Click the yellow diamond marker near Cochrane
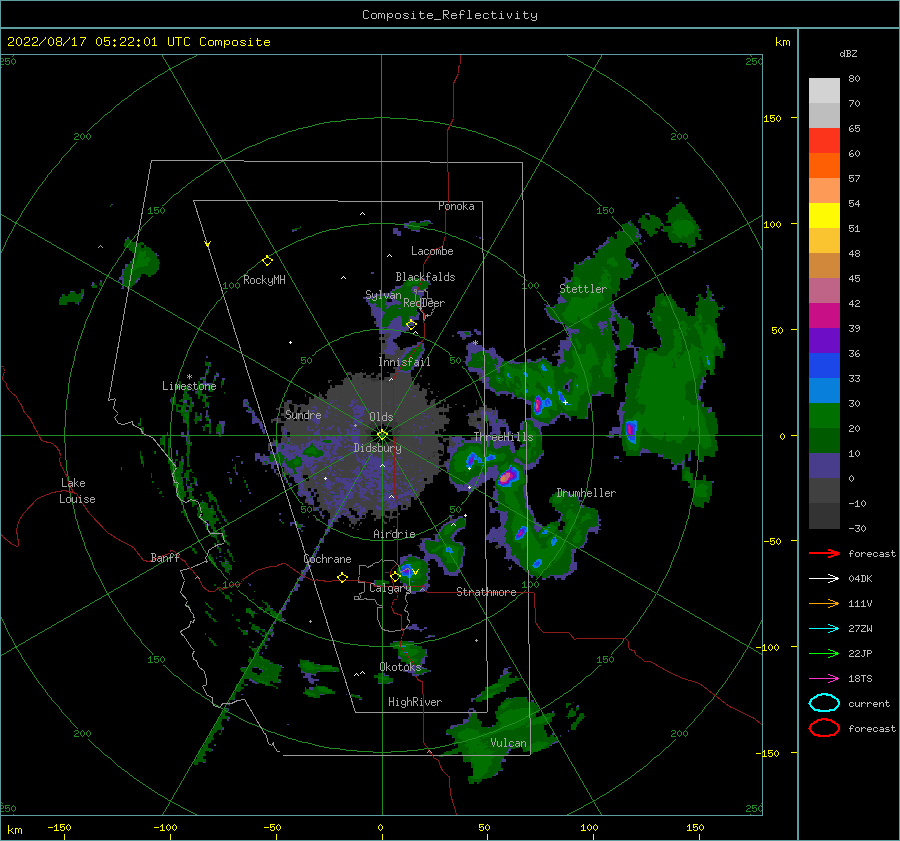 [x=343, y=577]
